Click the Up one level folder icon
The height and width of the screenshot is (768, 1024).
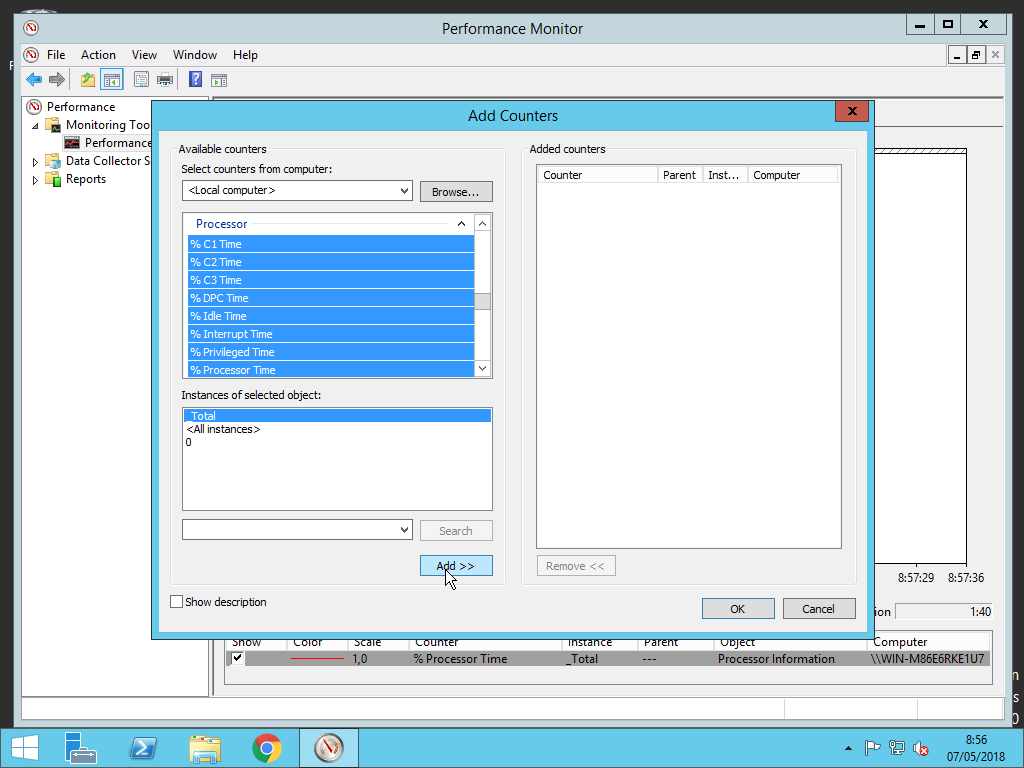(x=88, y=80)
